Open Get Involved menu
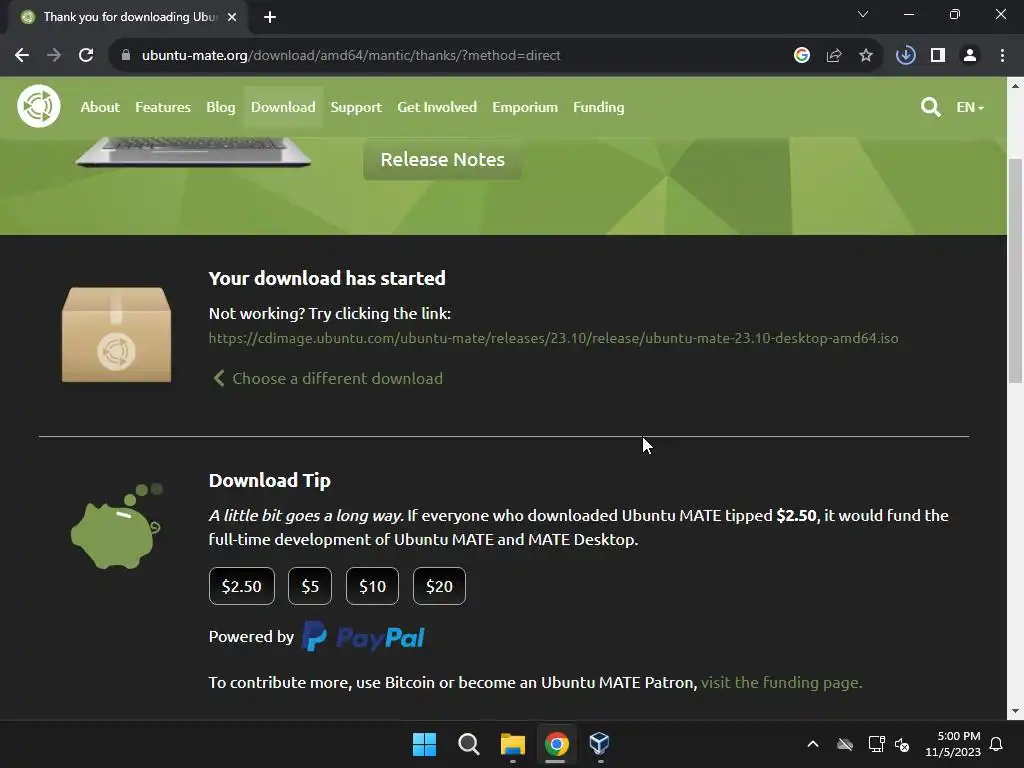1024x768 pixels. tap(437, 107)
